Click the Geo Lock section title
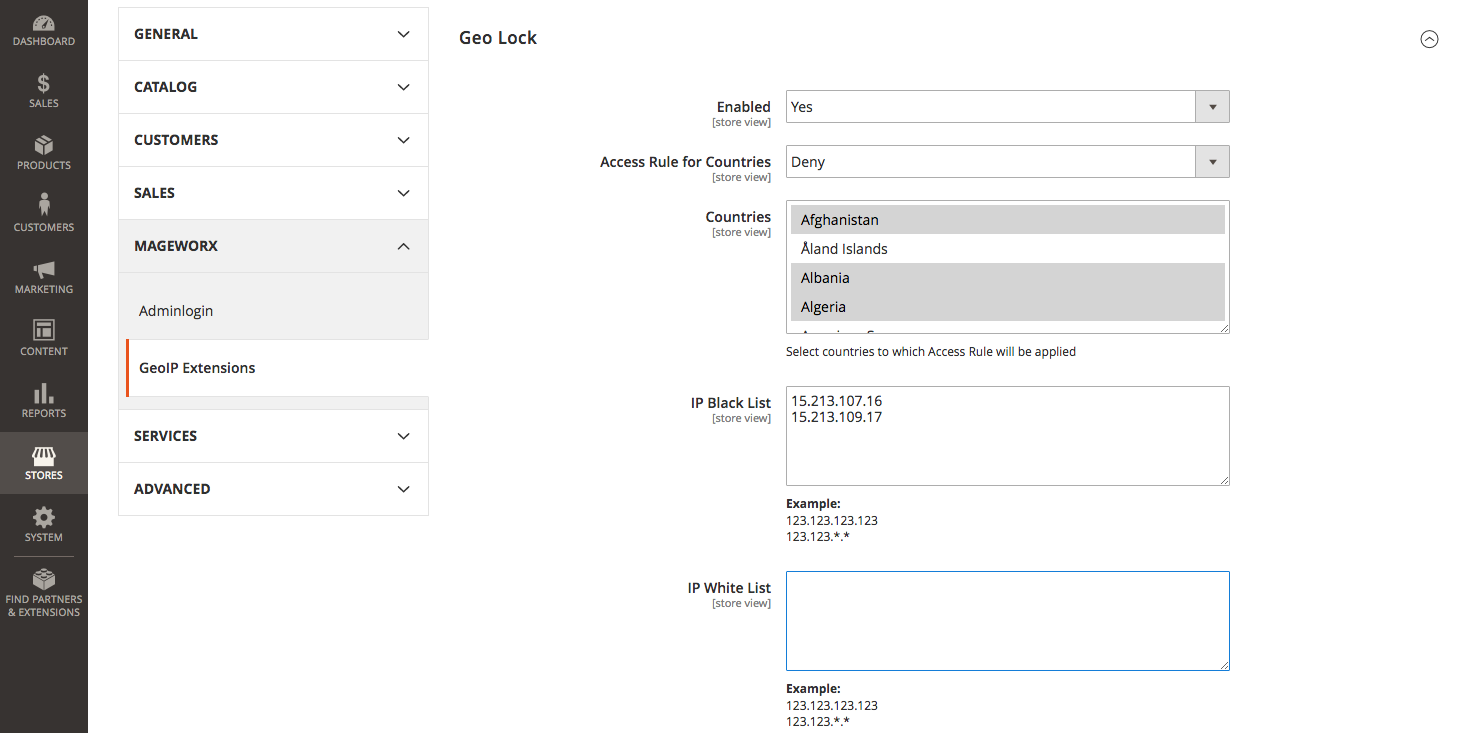 pos(498,38)
